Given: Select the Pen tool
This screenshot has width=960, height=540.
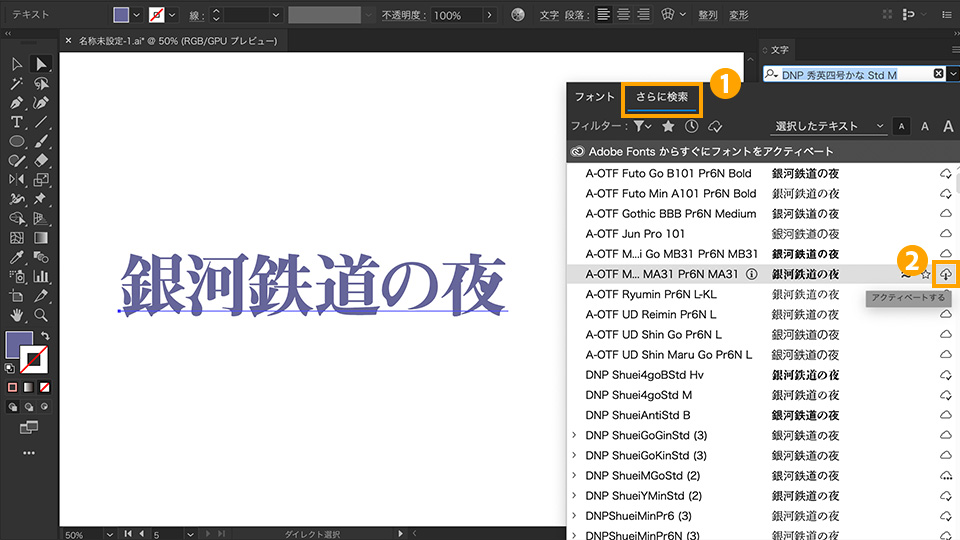Looking at the screenshot, I should 17,103.
